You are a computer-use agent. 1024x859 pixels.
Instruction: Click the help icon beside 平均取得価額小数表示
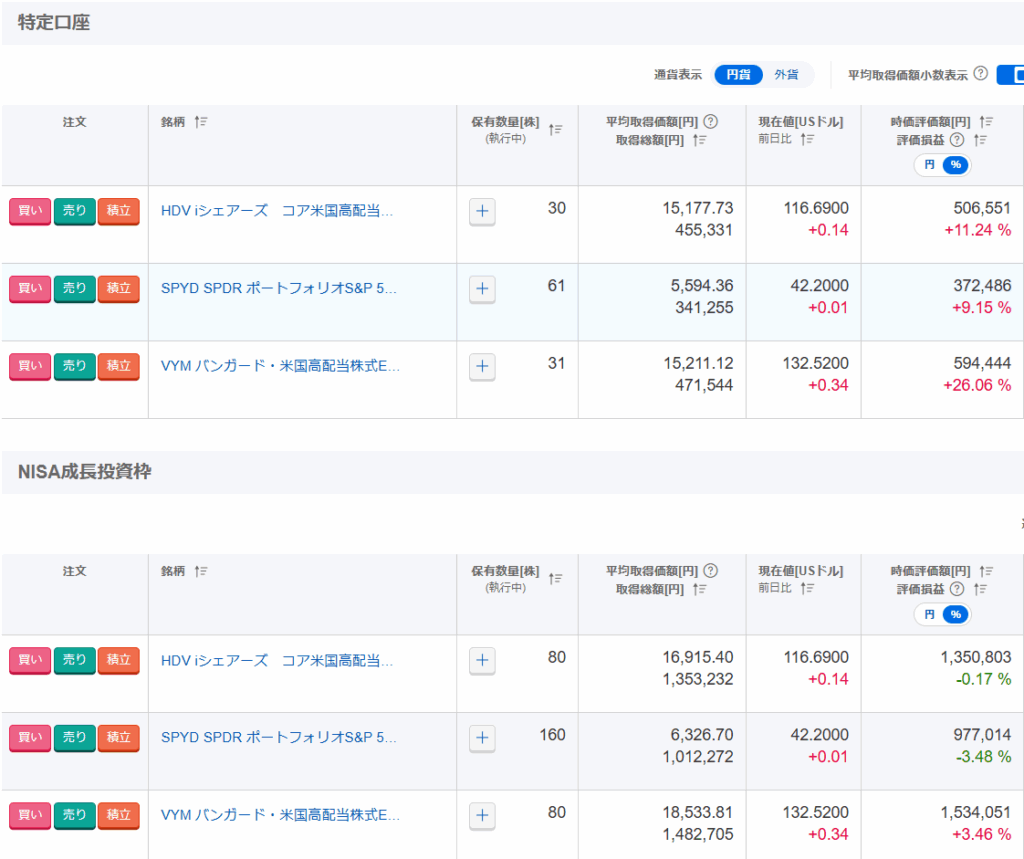pyautogui.click(x=979, y=73)
